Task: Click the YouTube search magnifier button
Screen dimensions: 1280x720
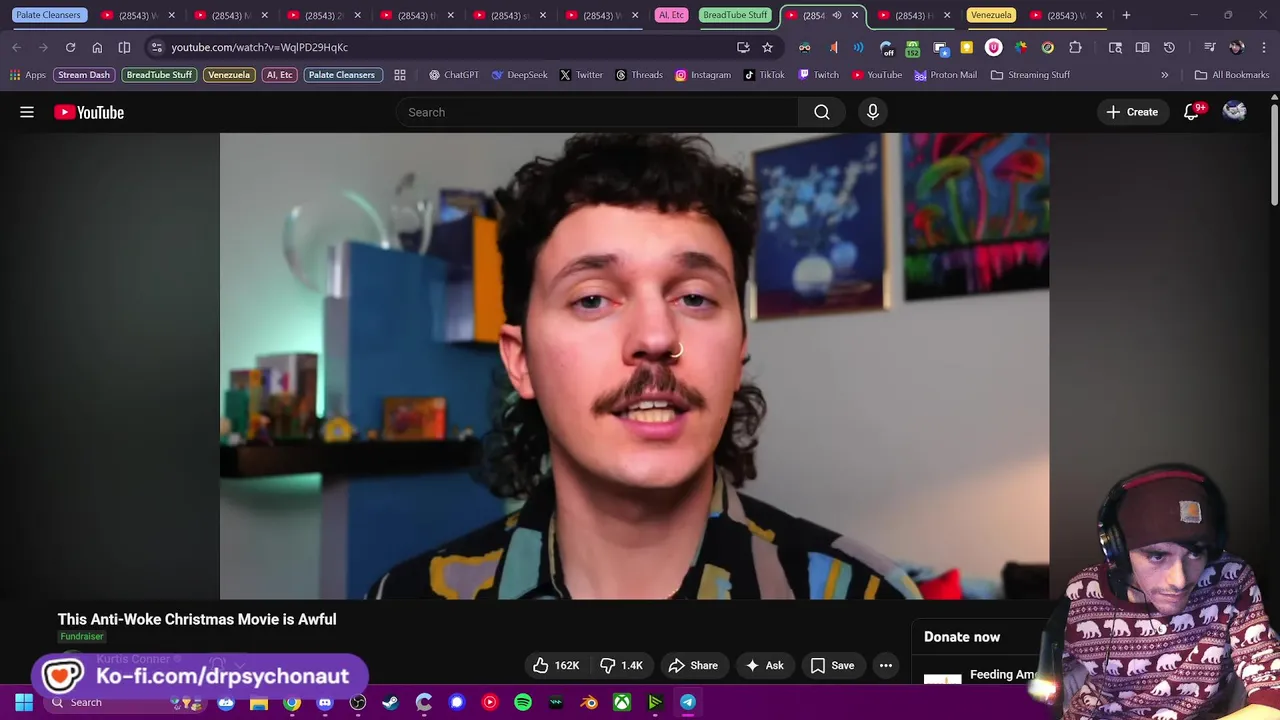Action: pyautogui.click(x=822, y=112)
